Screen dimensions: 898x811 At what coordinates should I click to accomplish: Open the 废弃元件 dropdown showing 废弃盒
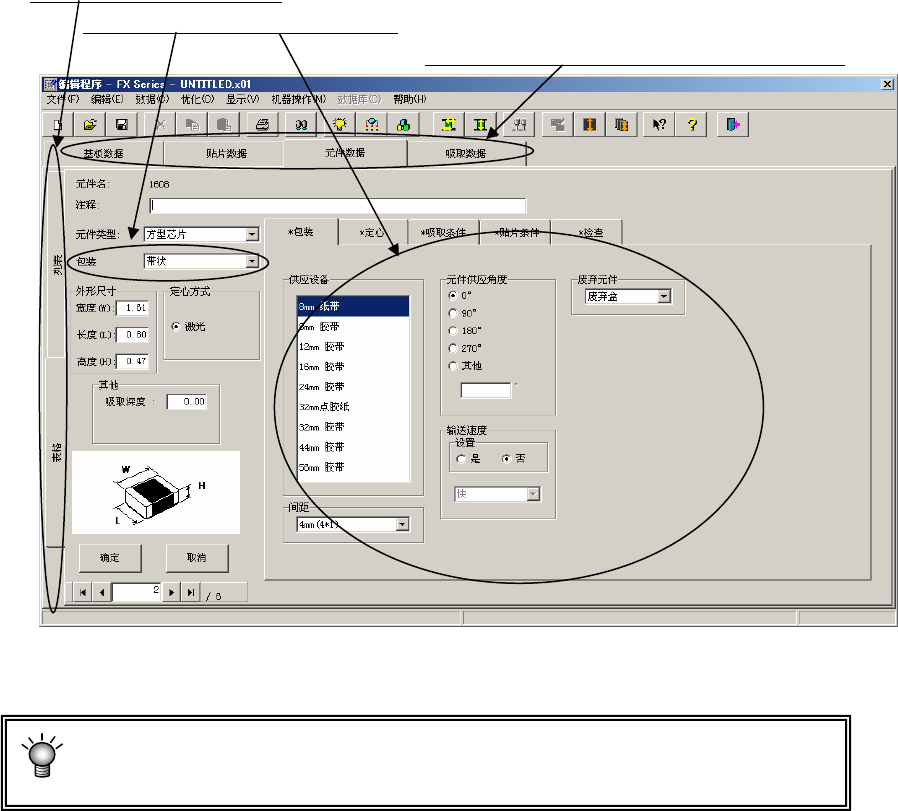(x=664, y=297)
